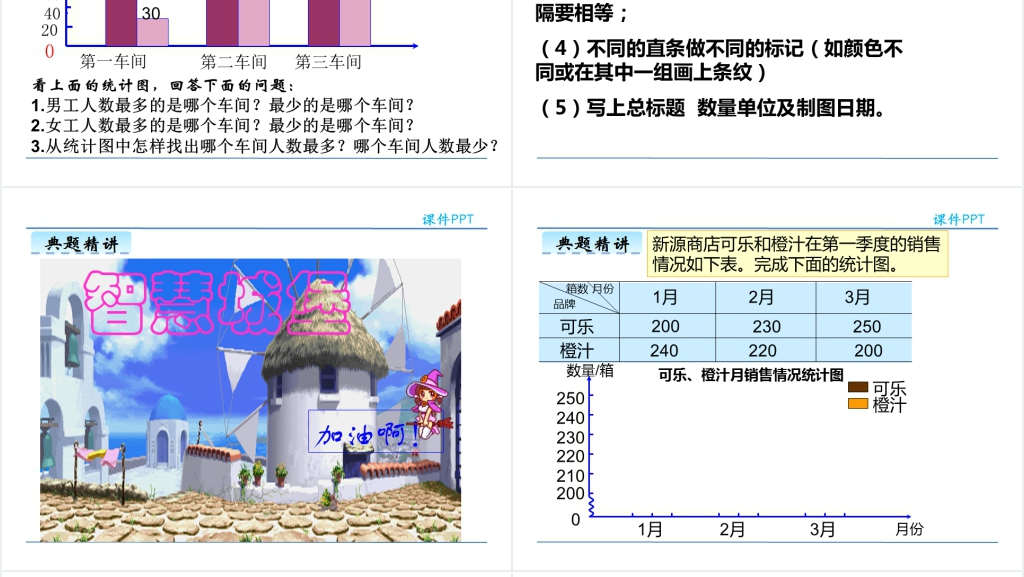1024x577 pixels.
Task: Select the 可乐 row header in the table
Action: coord(579,326)
